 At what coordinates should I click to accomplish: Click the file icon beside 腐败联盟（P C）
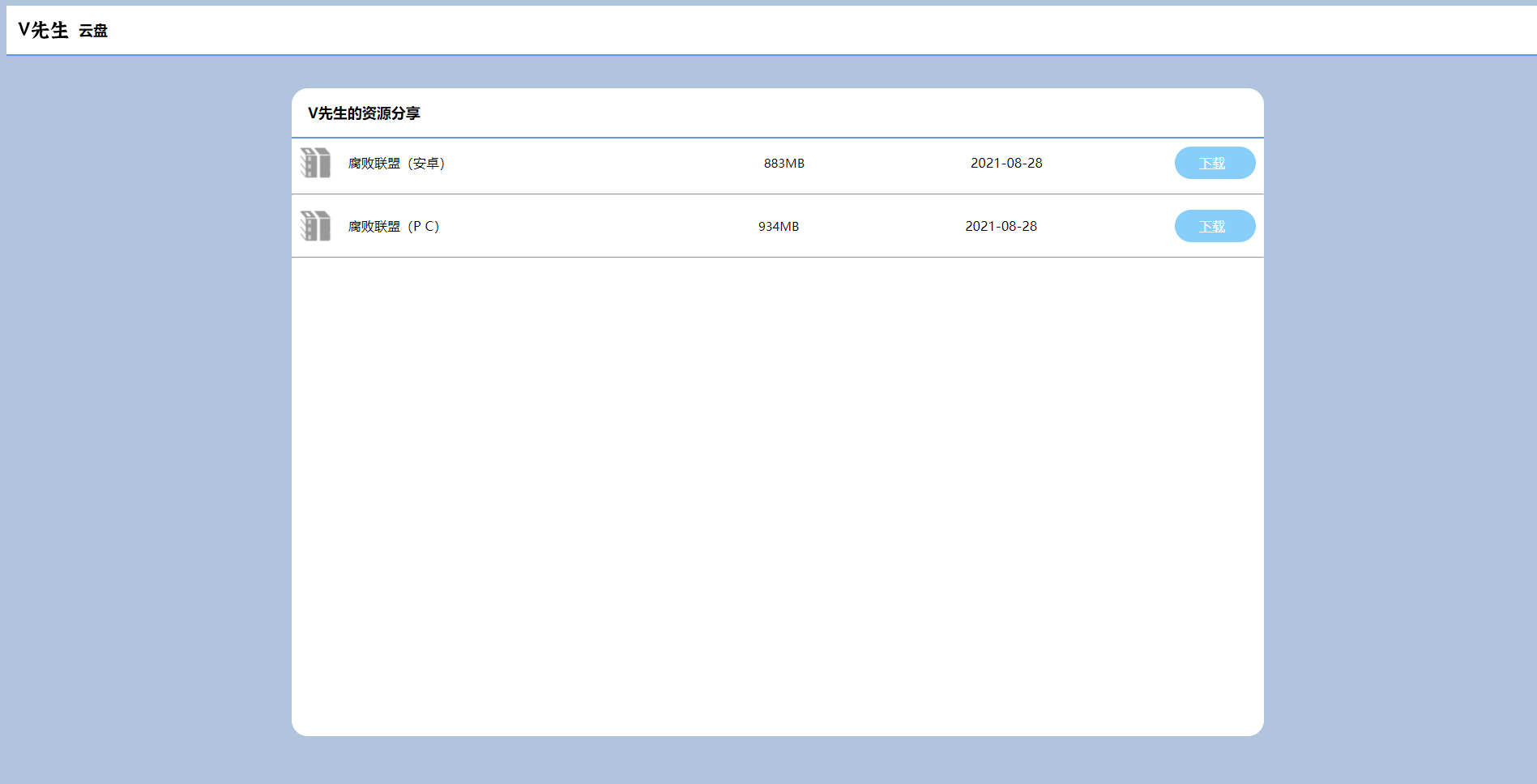(315, 226)
